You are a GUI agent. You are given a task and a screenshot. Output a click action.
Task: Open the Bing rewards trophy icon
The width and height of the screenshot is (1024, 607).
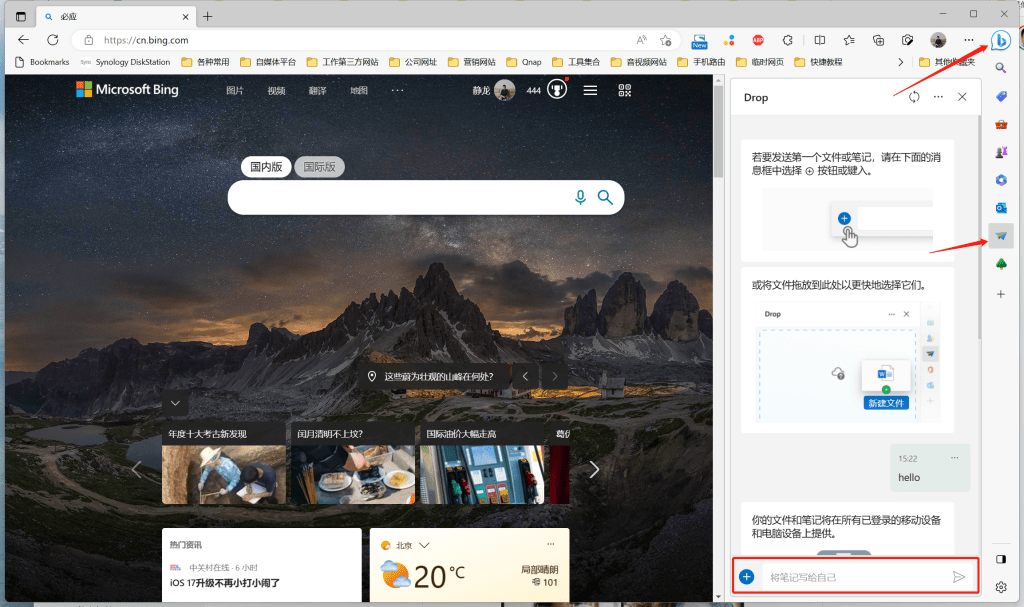tap(557, 90)
